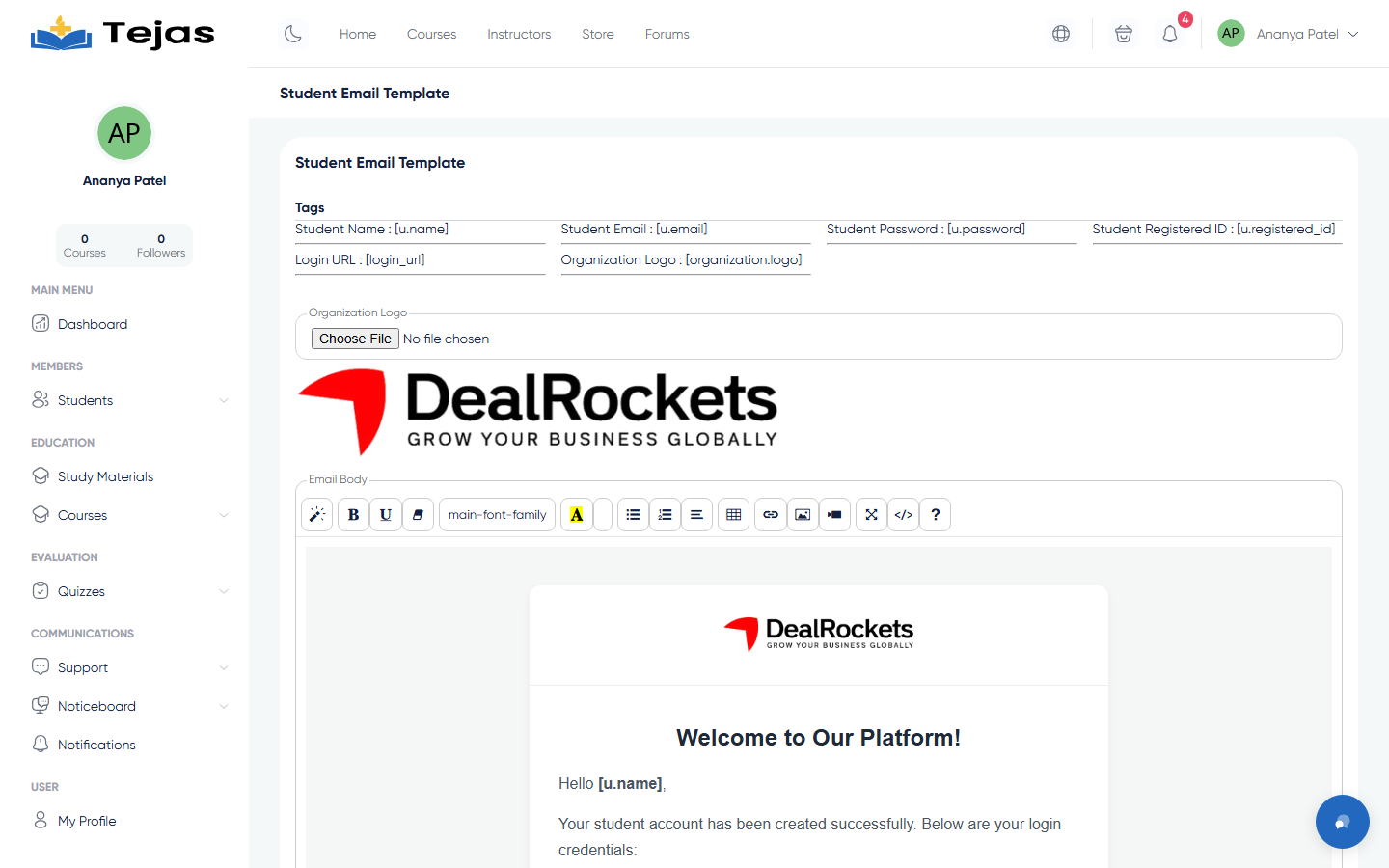Open Instructors in top navigation

pyautogui.click(x=519, y=34)
